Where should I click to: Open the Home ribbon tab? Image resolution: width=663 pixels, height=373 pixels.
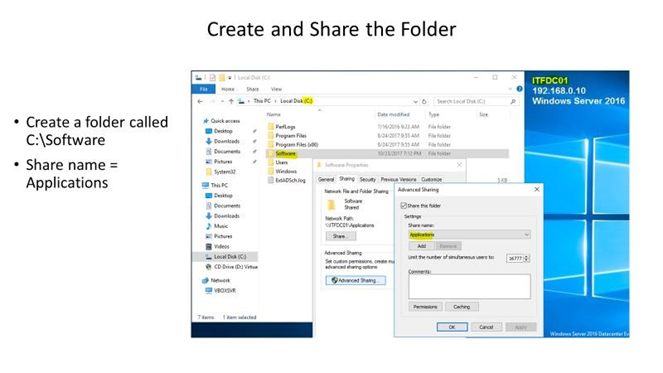(x=228, y=89)
